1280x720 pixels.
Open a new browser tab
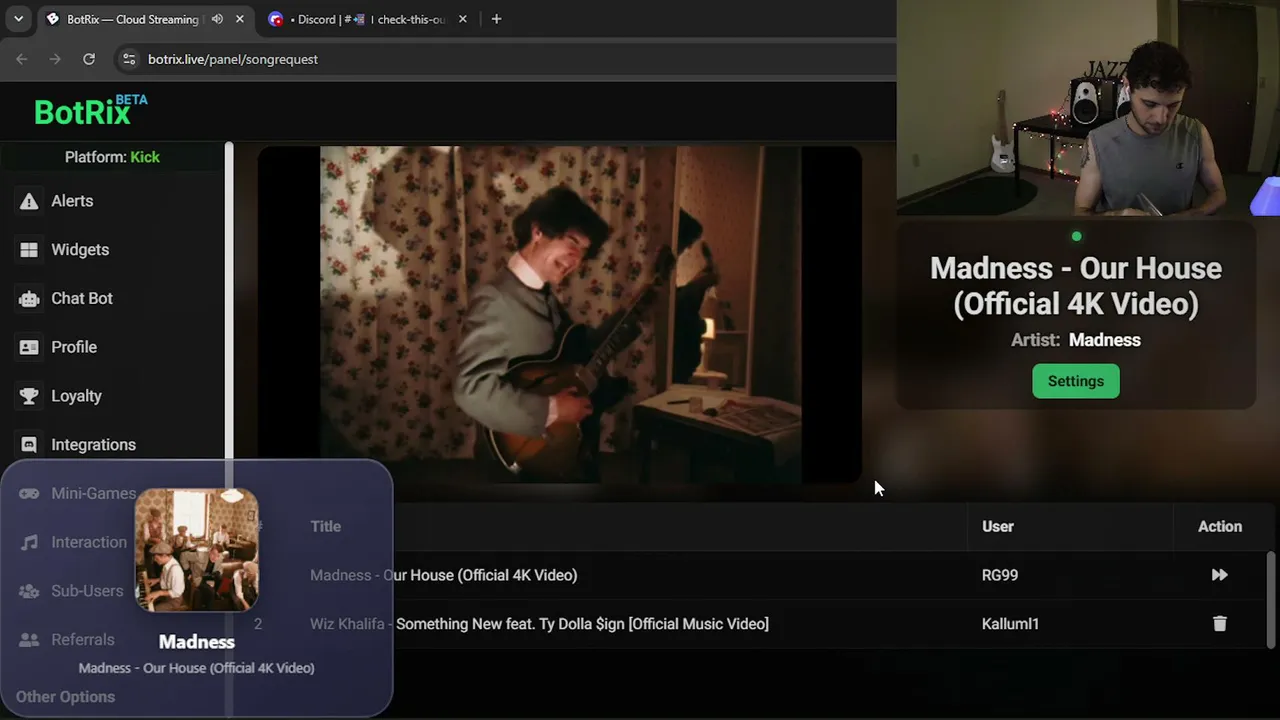(x=496, y=19)
